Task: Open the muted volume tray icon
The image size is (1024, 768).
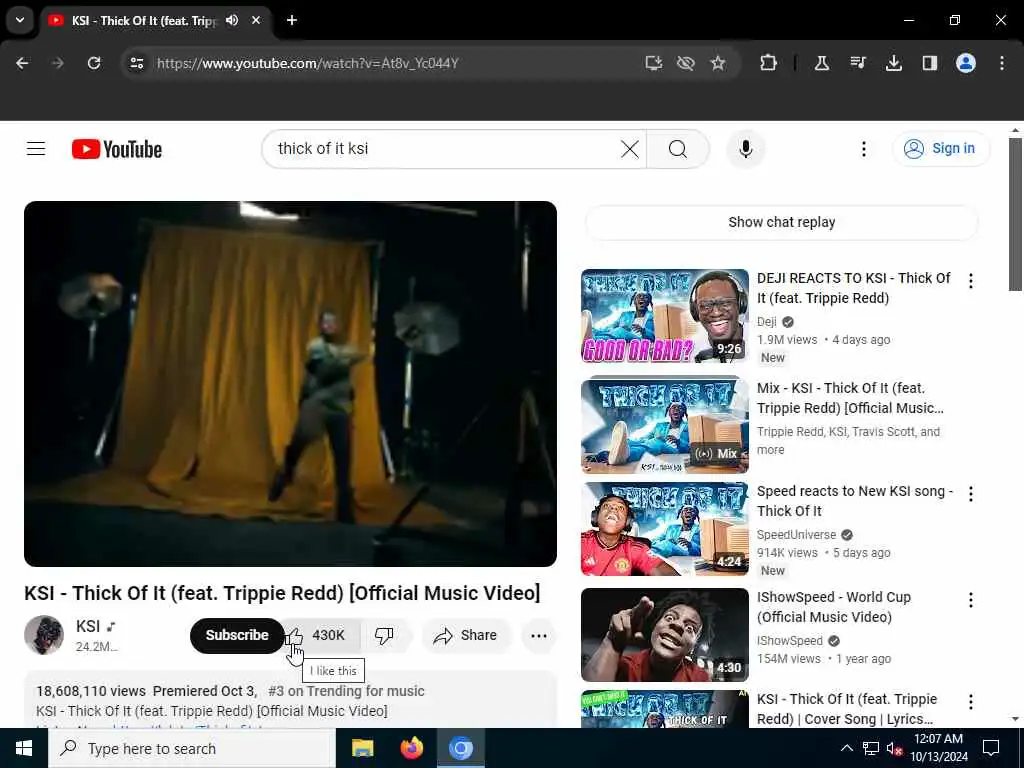Action: coord(895,748)
